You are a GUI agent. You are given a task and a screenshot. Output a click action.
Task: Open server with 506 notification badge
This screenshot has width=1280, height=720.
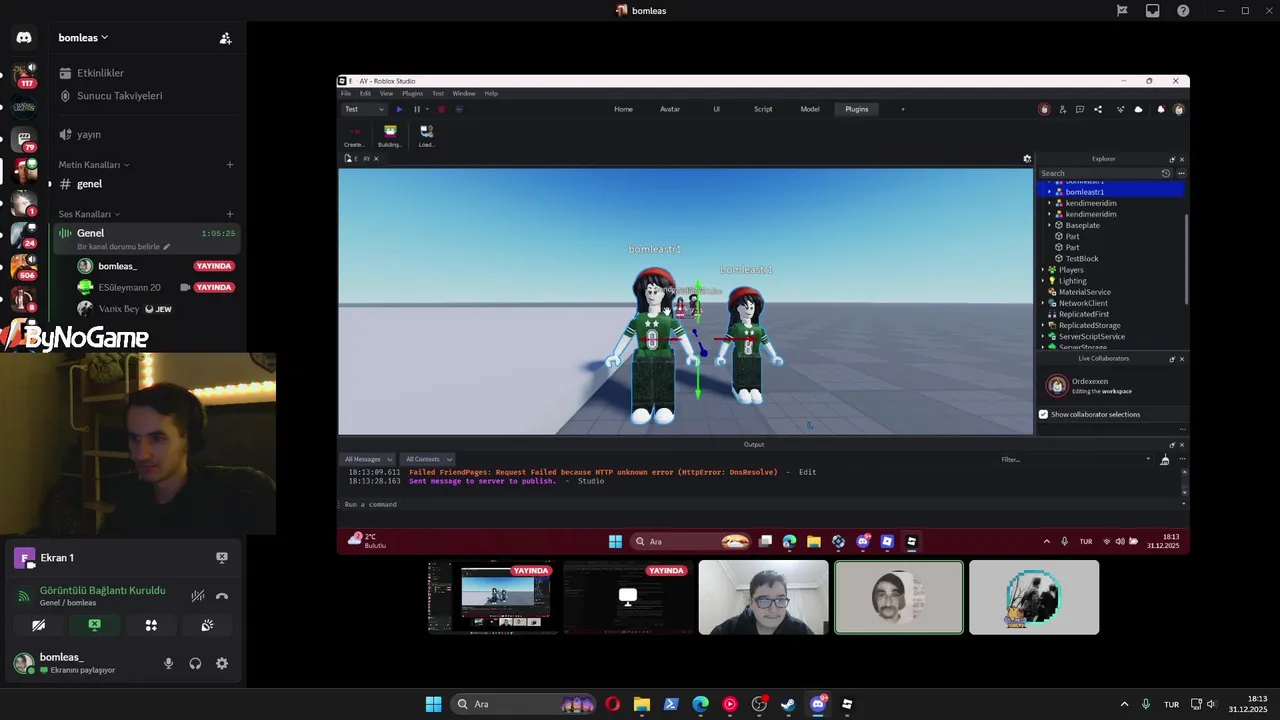pyautogui.click(x=24, y=267)
